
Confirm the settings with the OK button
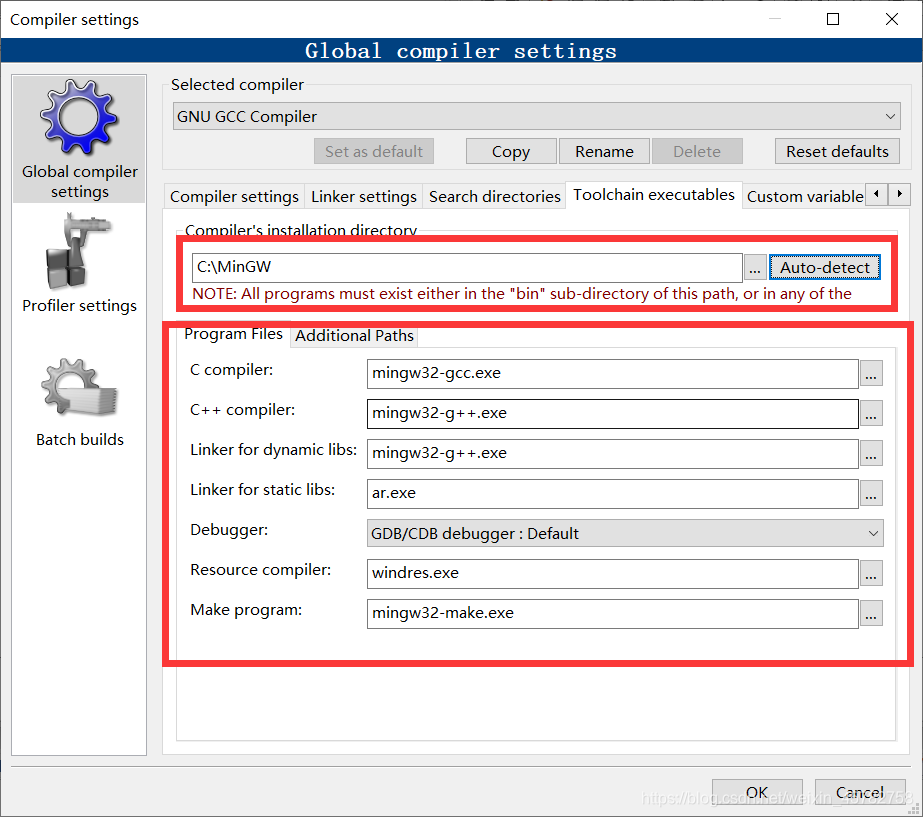(x=757, y=792)
